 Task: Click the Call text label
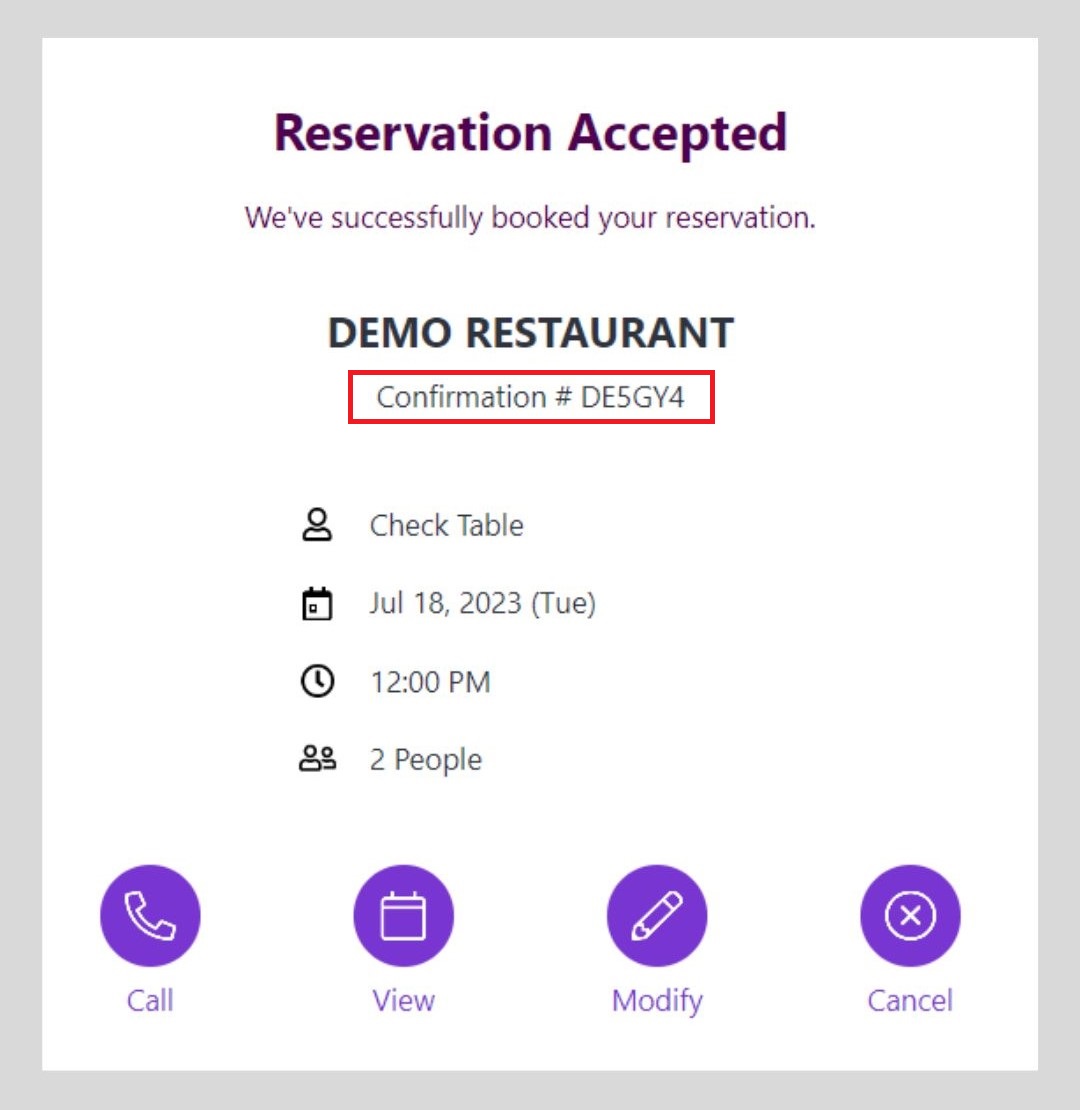(x=150, y=1000)
